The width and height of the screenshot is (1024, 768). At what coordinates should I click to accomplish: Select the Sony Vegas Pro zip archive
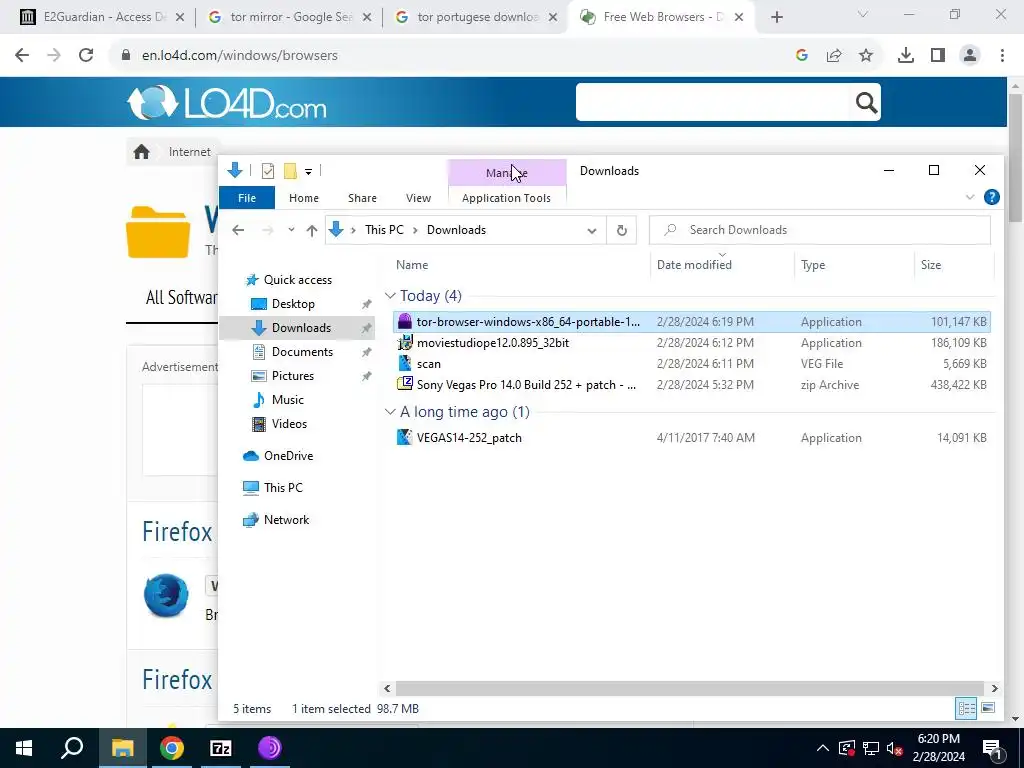(692, 385)
